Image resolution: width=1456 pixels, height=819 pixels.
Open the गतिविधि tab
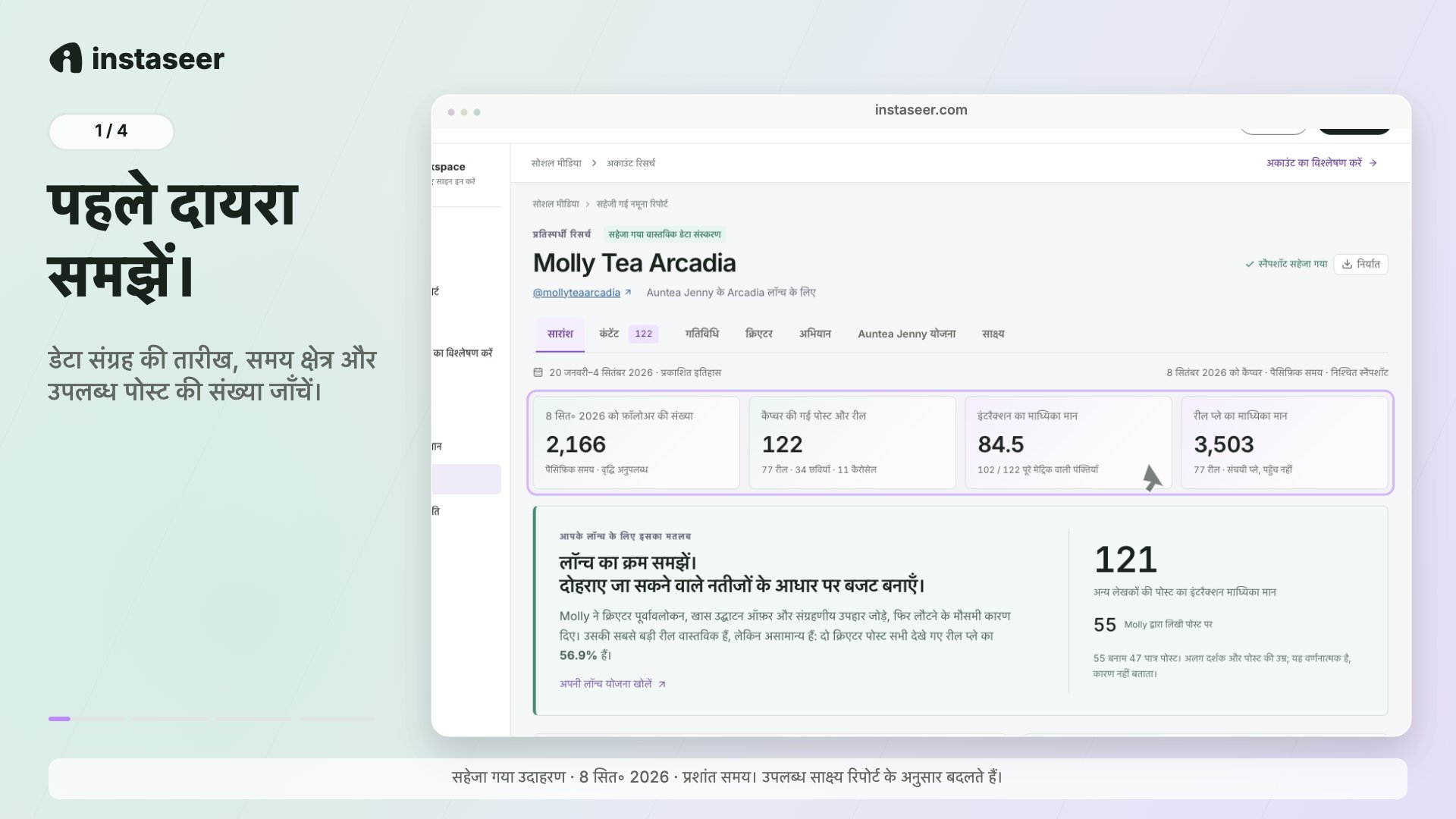(x=701, y=334)
